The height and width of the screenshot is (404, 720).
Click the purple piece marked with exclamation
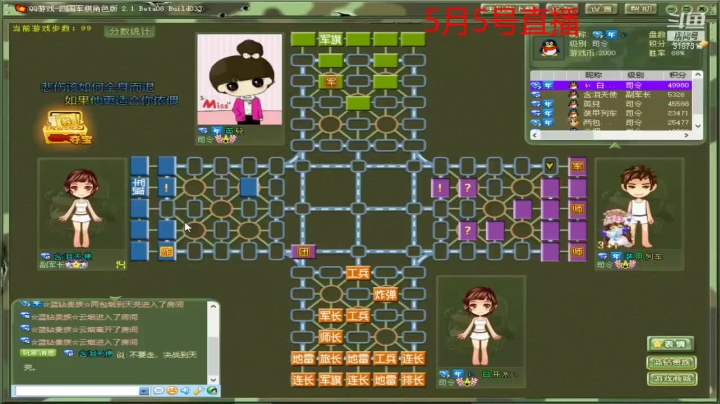[440, 188]
